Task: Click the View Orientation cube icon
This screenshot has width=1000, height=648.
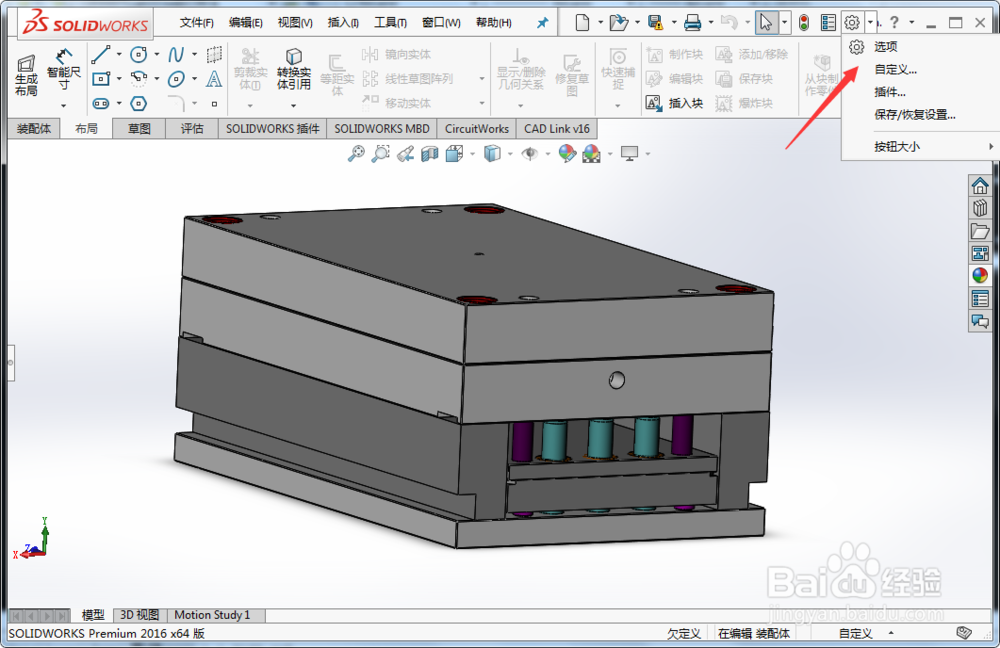Action: [455, 153]
